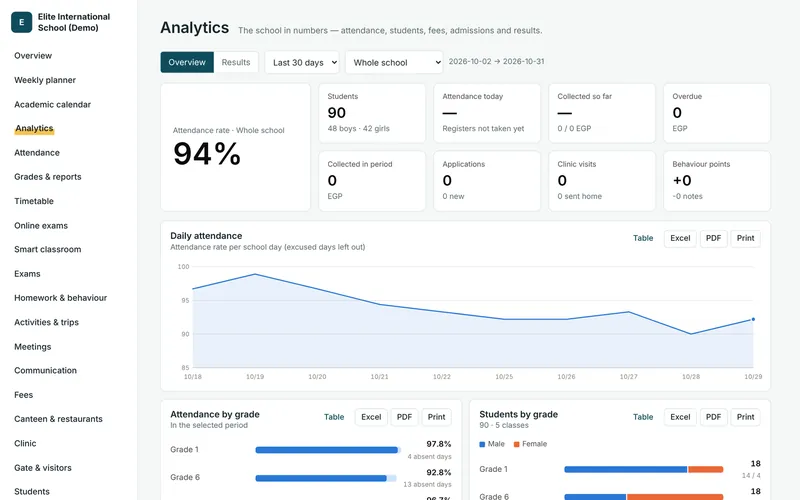Open Activities & trips

pyautogui.click(x=46, y=322)
